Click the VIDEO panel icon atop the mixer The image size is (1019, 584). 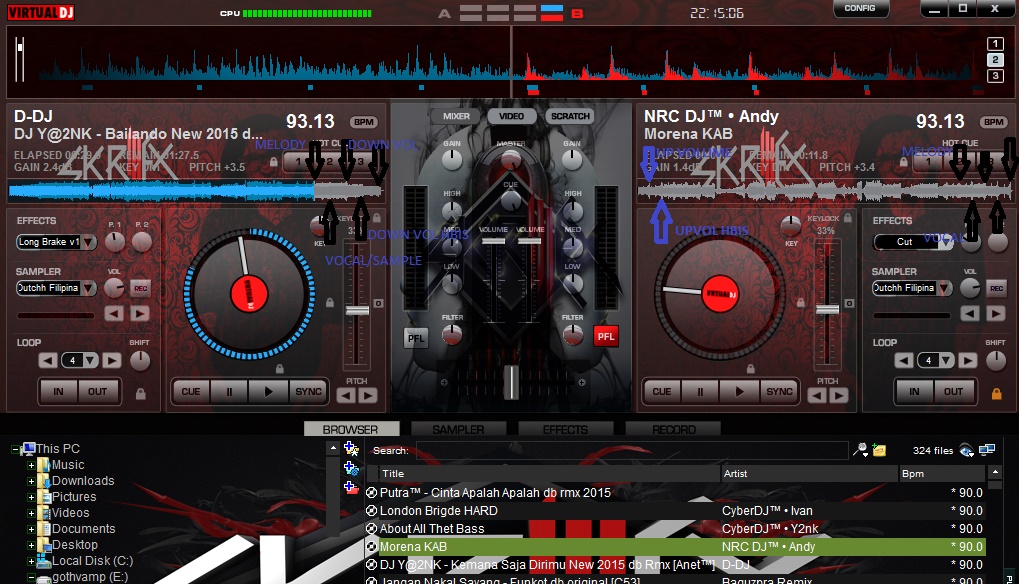point(511,115)
